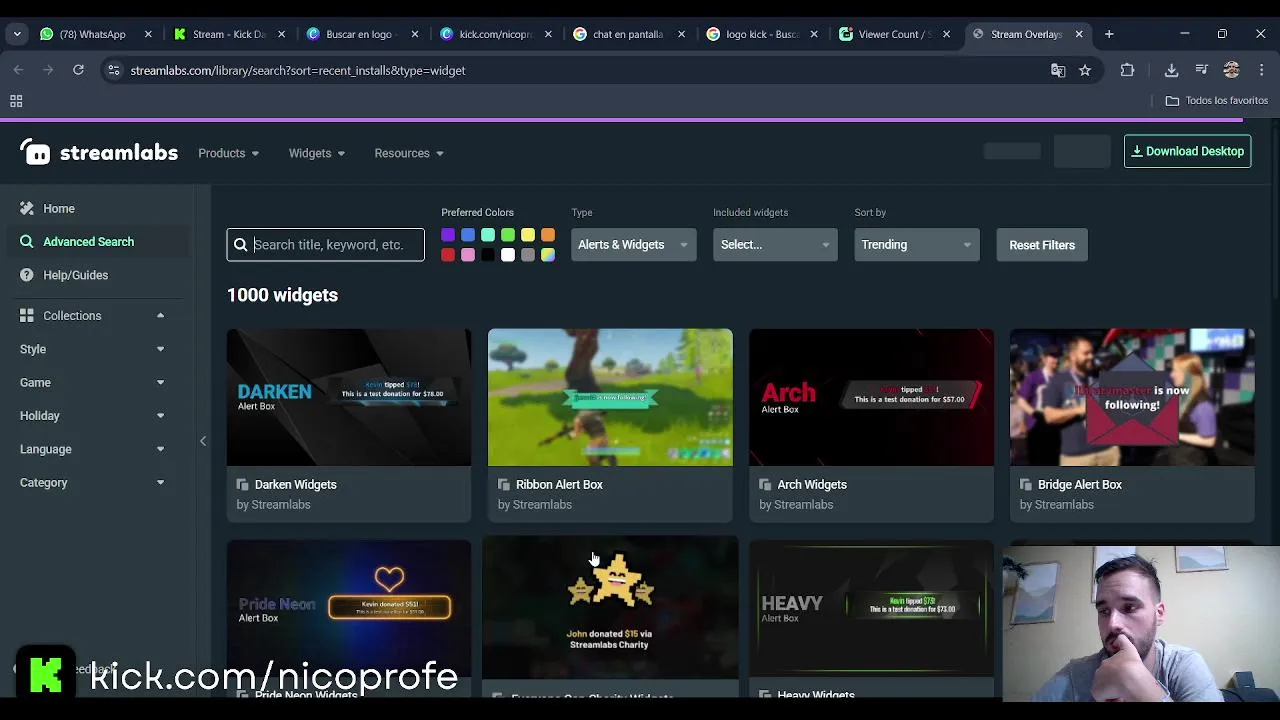Expand the Language filter section
The height and width of the screenshot is (720, 1280).
[x=160, y=449]
